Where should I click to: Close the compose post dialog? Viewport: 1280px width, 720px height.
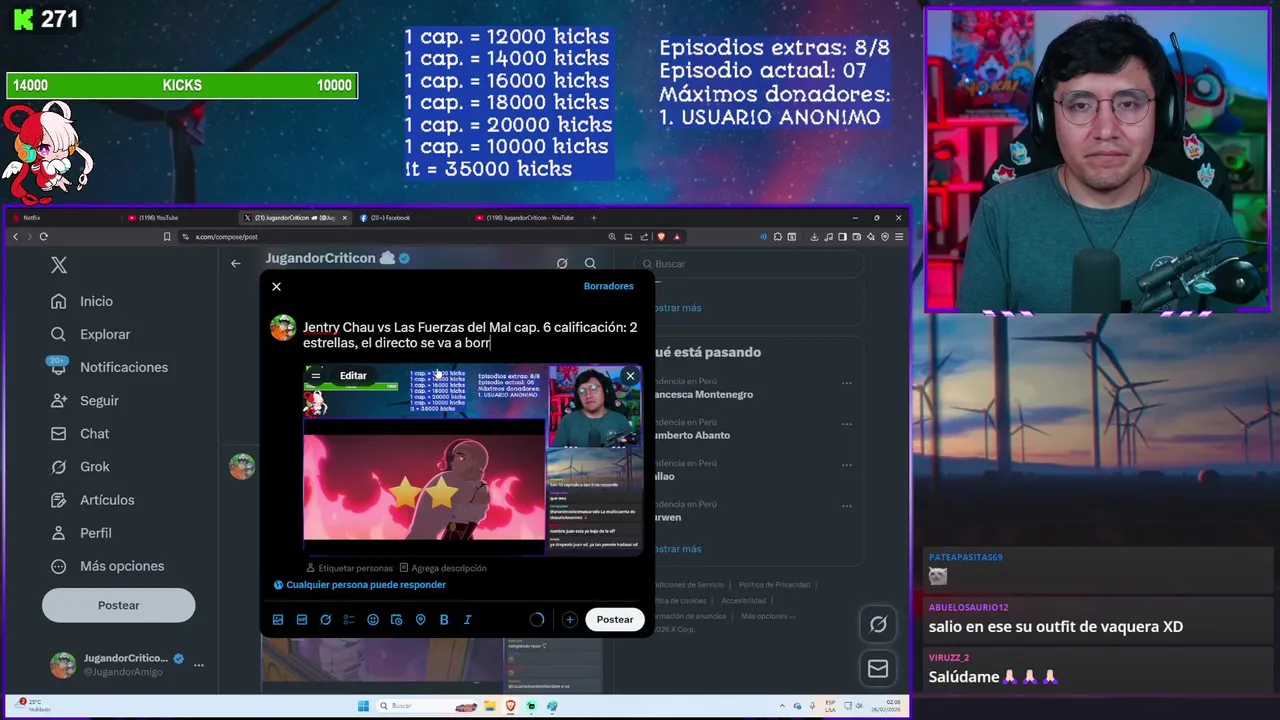[277, 287]
